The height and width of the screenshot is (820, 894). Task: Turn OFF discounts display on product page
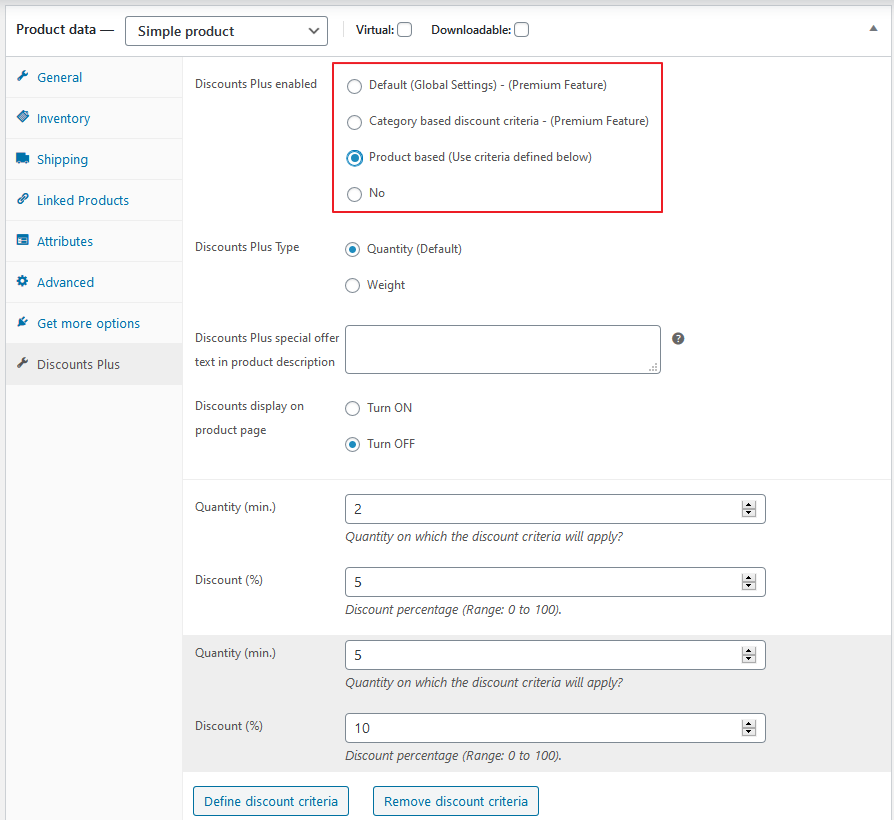point(352,444)
